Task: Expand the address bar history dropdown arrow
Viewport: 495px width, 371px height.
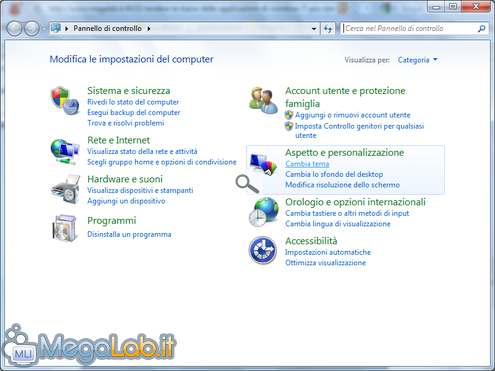Action: point(314,29)
